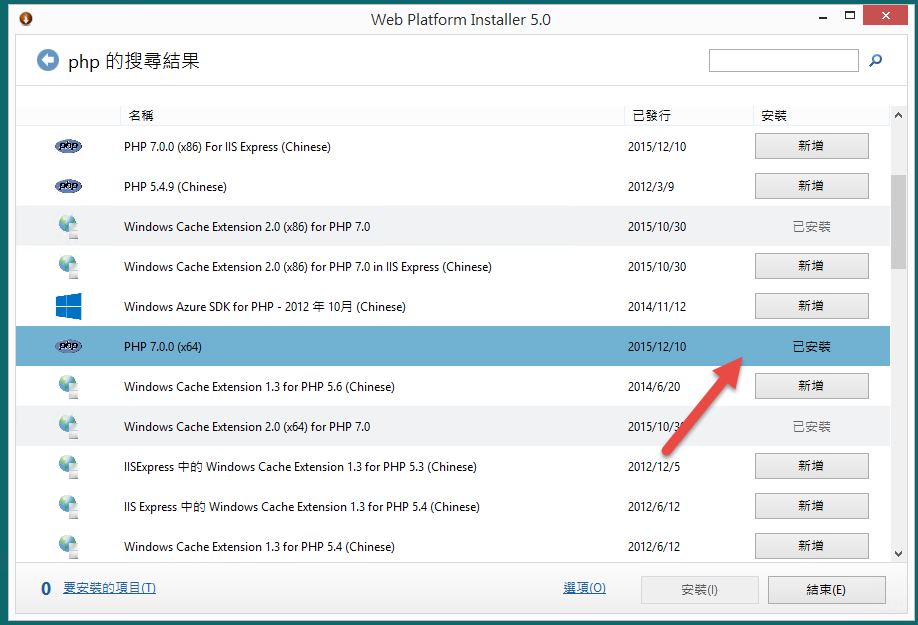Viewport: 918px width, 625px height.
Task: Click the PHP icon beside PHP 5.4.9 (Chinese)
Action: 68,186
